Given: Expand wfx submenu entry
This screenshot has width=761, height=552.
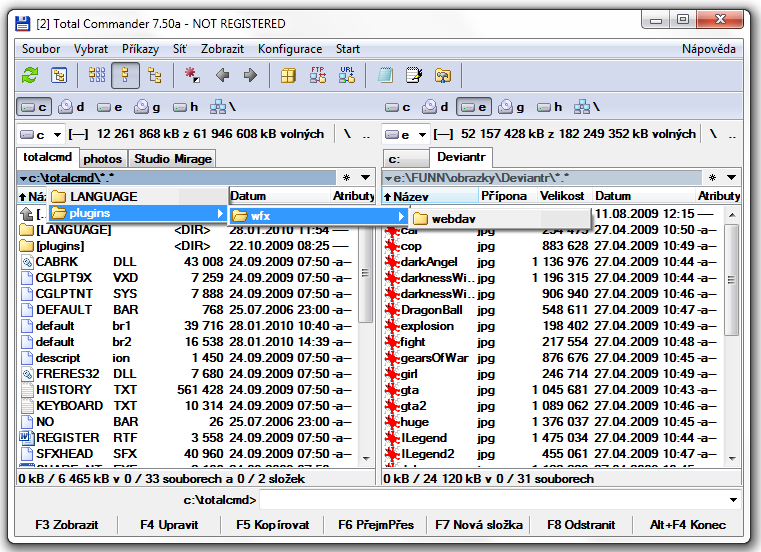Looking at the screenshot, I should (x=318, y=216).
